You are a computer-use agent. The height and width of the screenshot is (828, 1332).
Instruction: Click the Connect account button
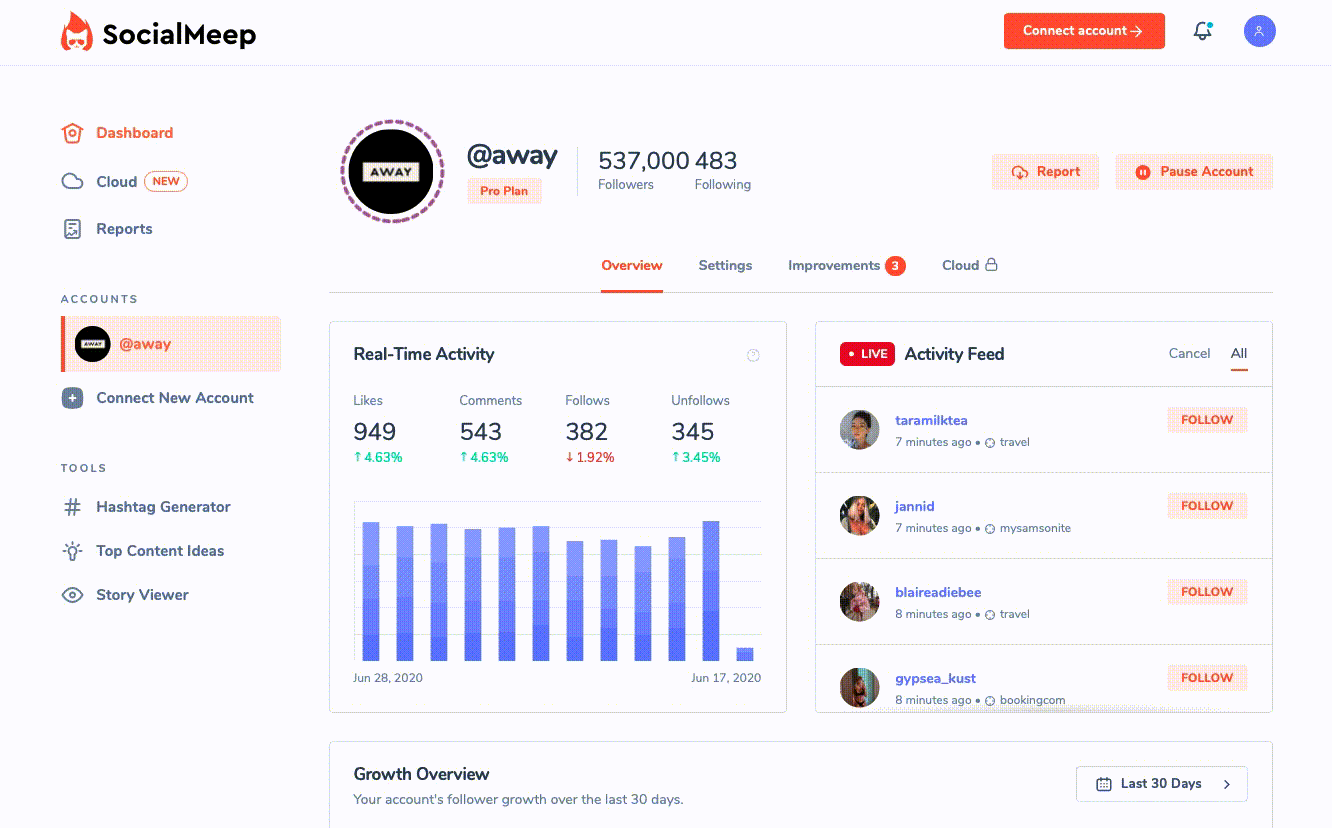pyautogui.click(x=1084, y=31)
